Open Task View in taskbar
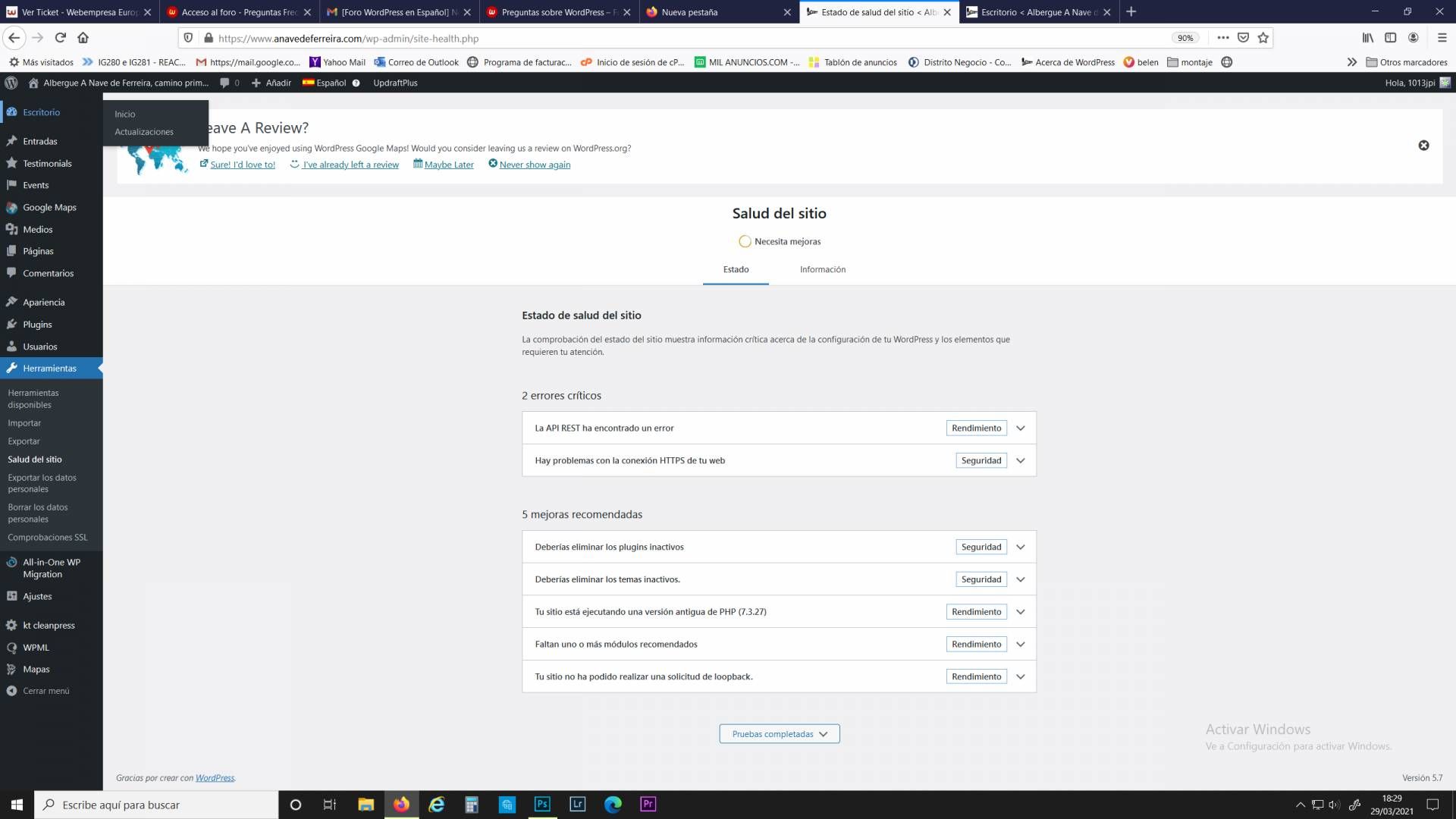The image size is (1456, 819). click(330, 805)
